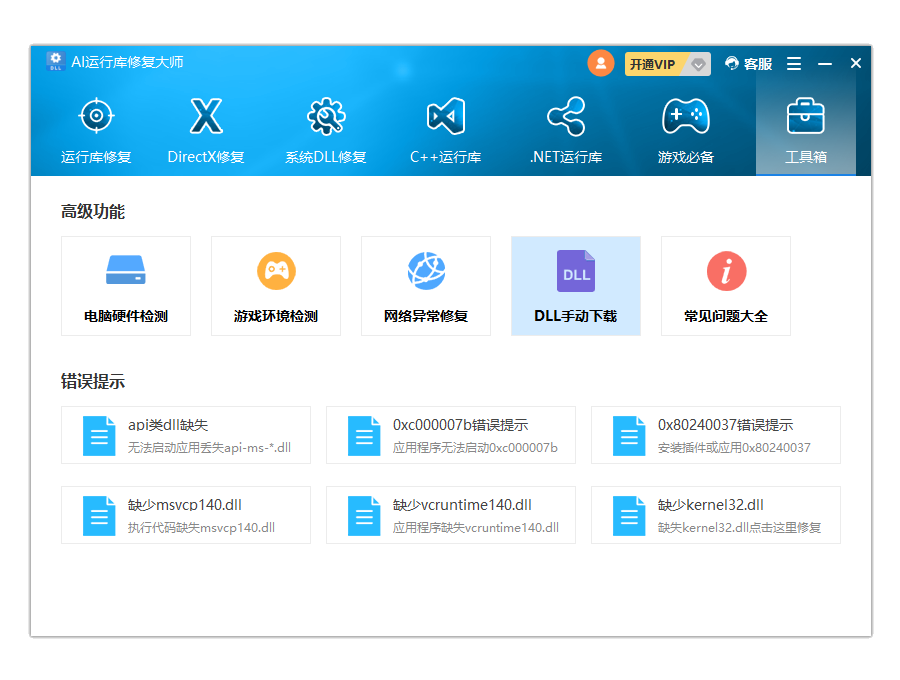This screenshot has width=900, height=680.
Task: Open 系统DLL修复 gear wrench icon
Action: tap(326, 117)
